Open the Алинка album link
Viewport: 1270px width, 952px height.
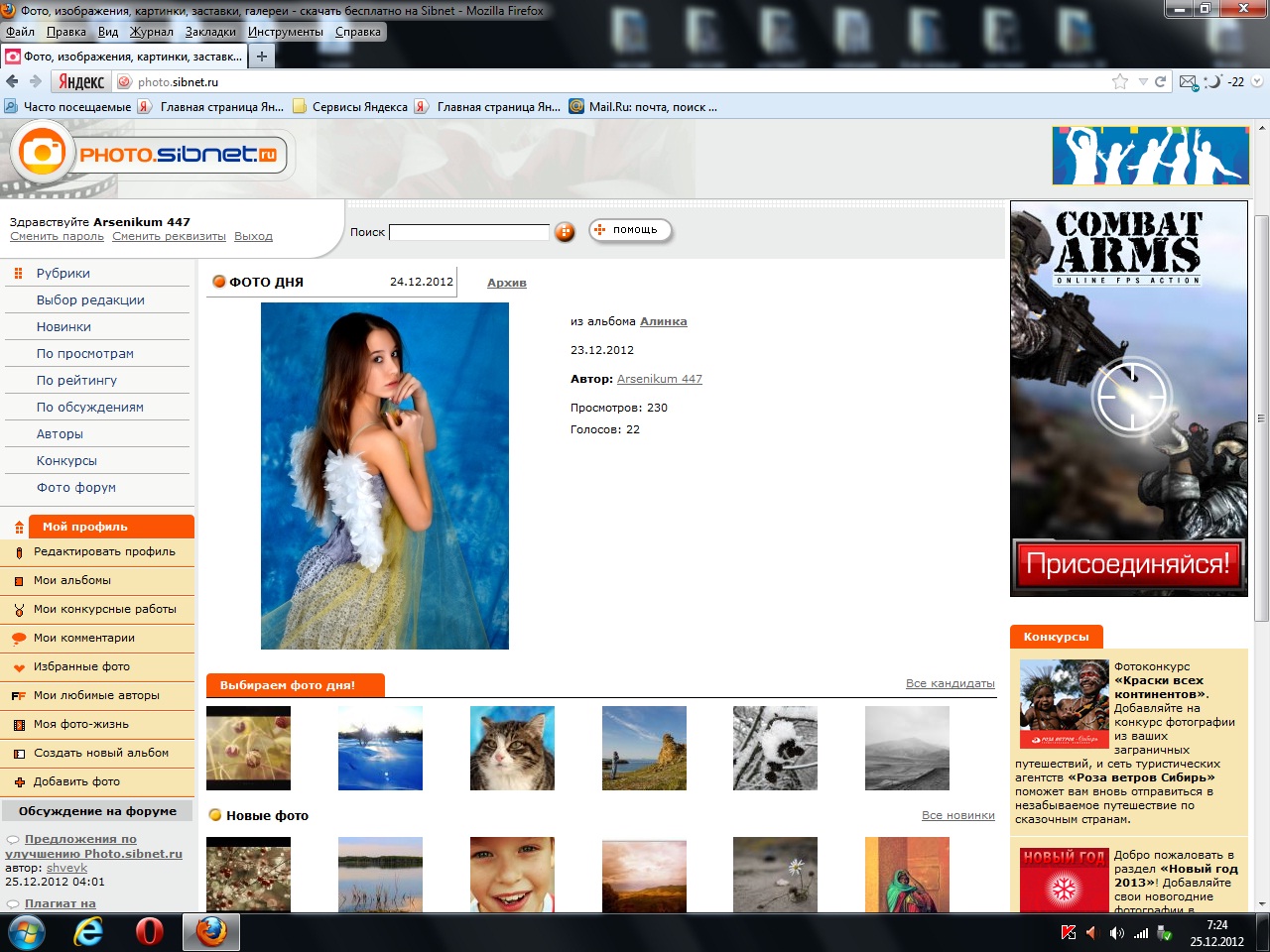click(x=664, y=321)
